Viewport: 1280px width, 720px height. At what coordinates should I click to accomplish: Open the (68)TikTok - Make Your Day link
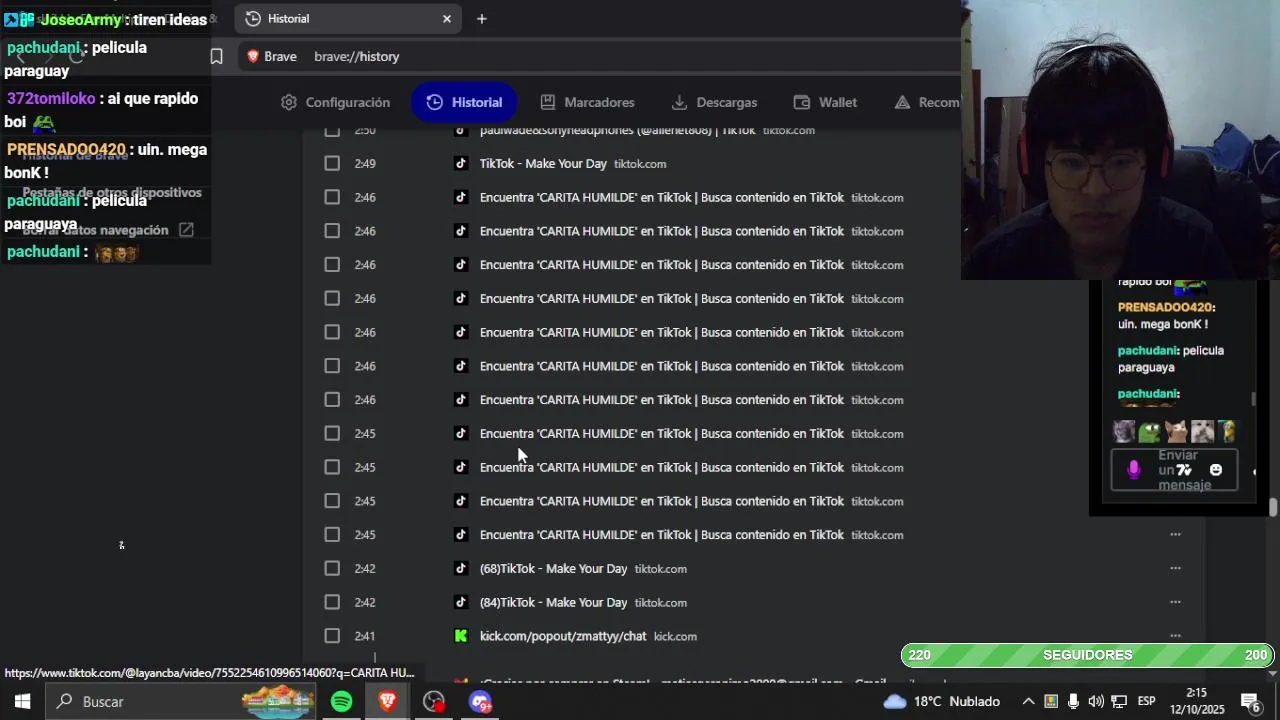click(x=553, y=569)
